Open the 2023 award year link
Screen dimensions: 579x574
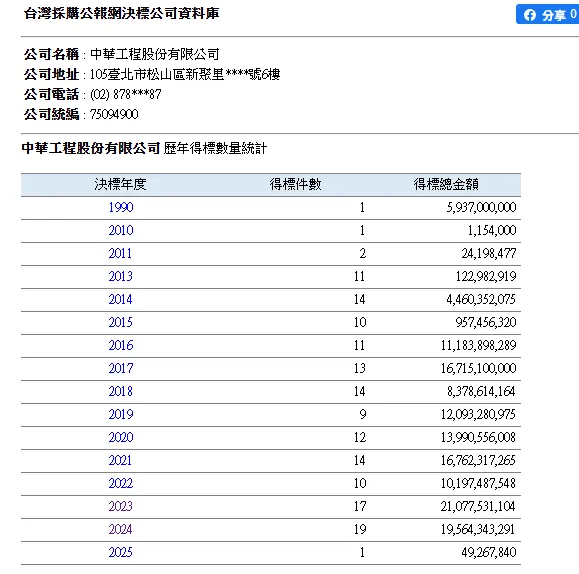[x=120, y=506]
